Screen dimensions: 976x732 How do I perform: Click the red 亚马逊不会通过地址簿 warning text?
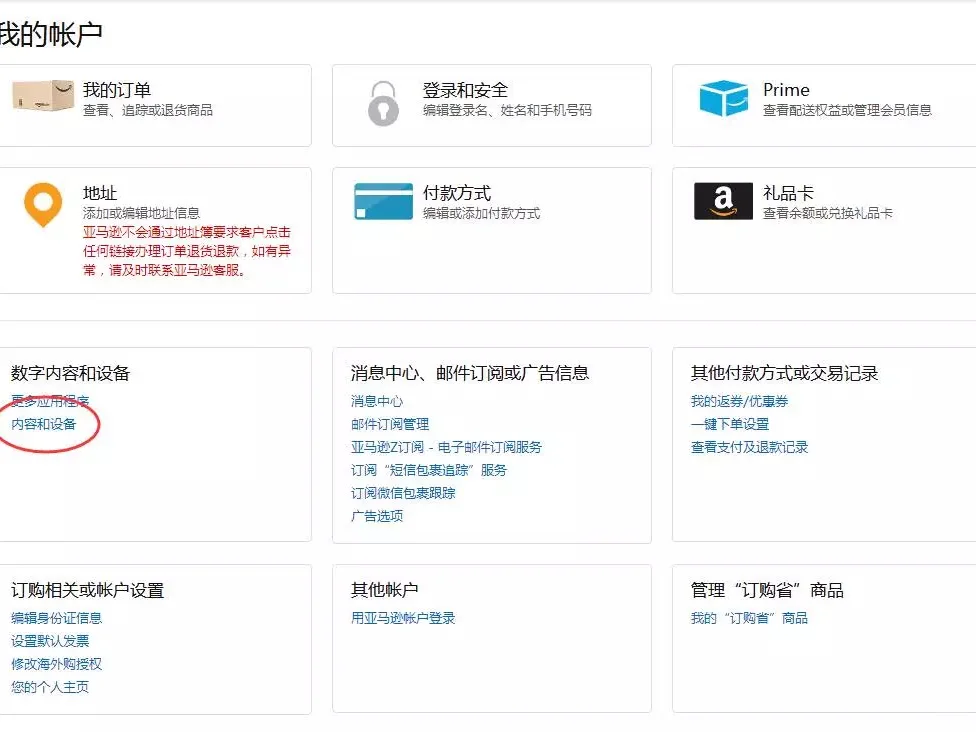[x=187, y=251]
